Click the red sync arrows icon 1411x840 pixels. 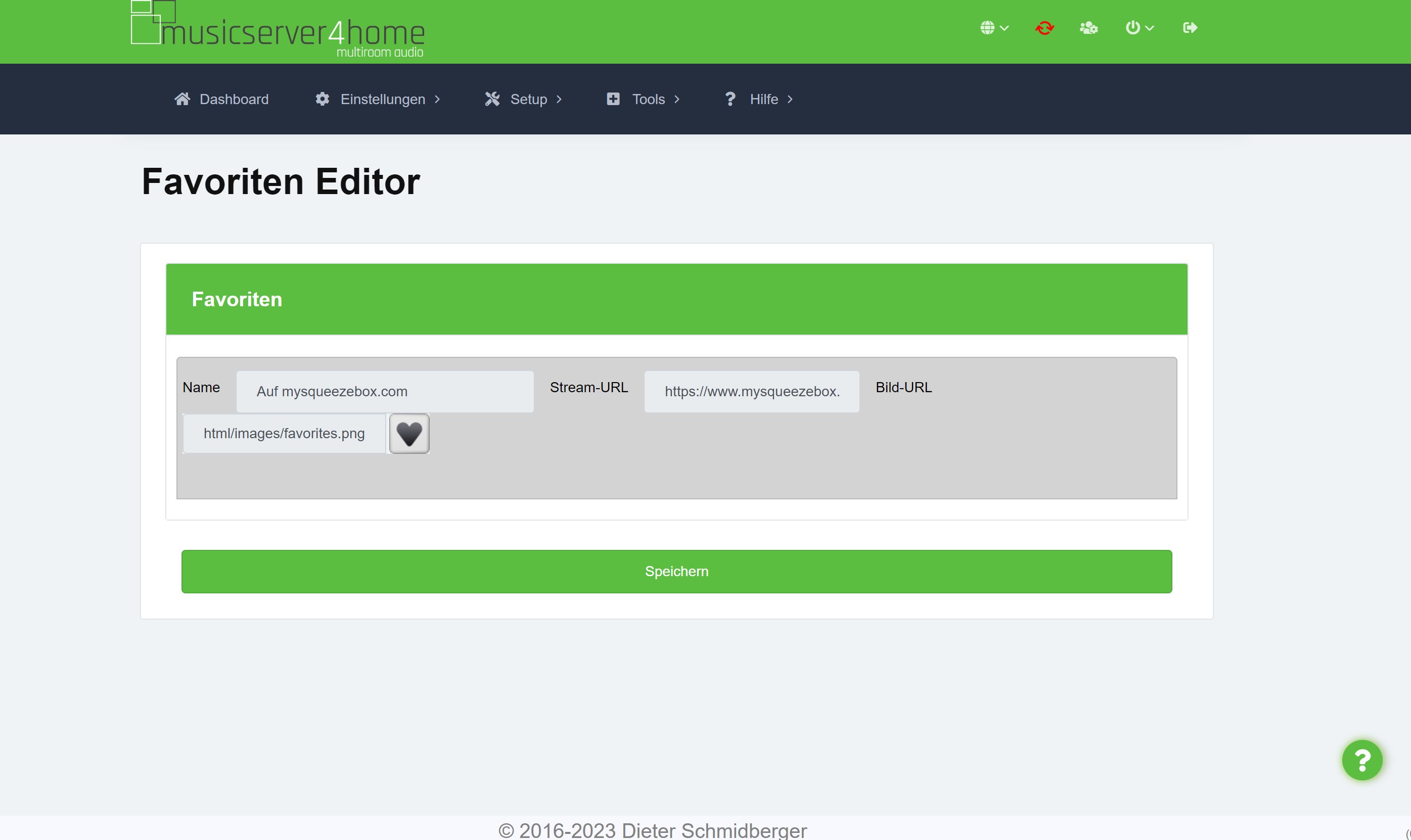pyautogui.click(x=1044, y=28)
